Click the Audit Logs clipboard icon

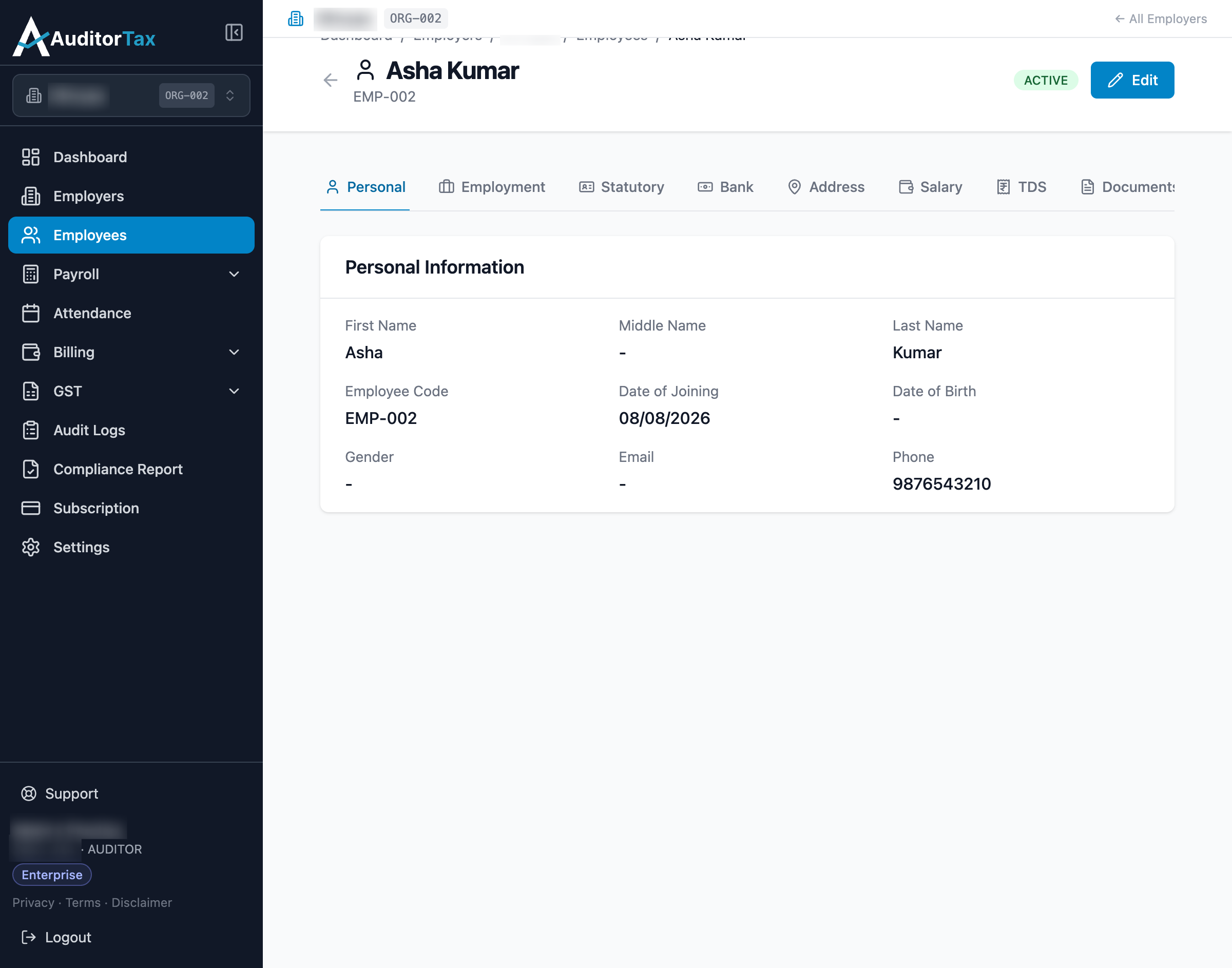click(x=31, y=430)
